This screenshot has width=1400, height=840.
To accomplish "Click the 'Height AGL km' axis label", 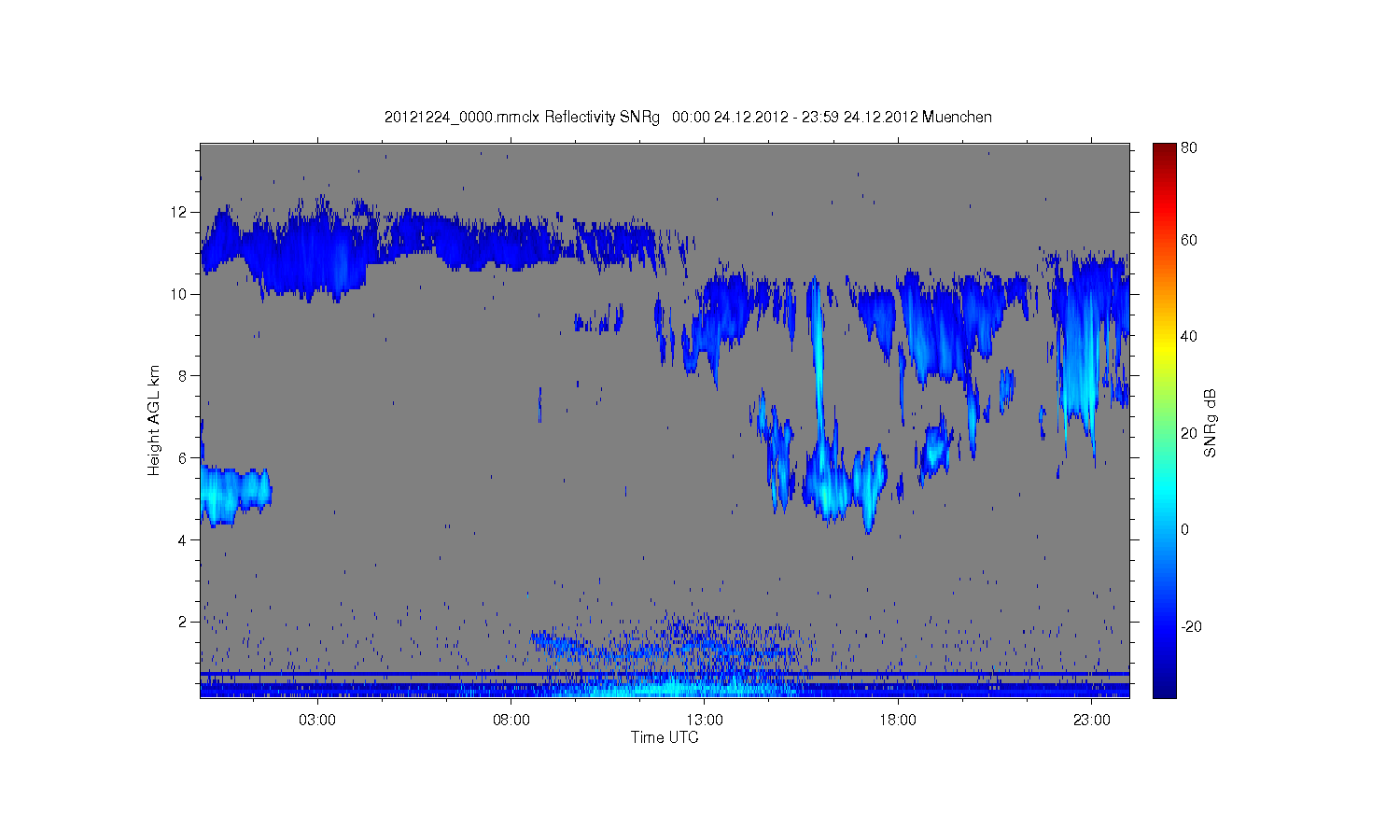I will pyautogui.click(x=154, y=420).
